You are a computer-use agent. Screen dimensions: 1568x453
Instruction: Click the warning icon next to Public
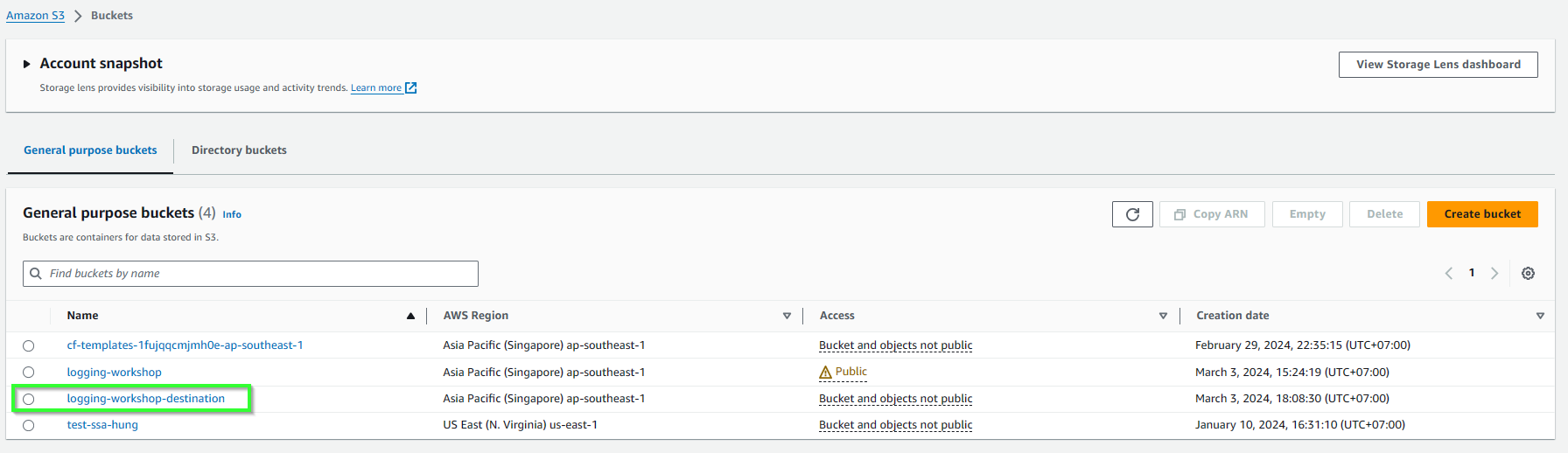tap(825, 373)
